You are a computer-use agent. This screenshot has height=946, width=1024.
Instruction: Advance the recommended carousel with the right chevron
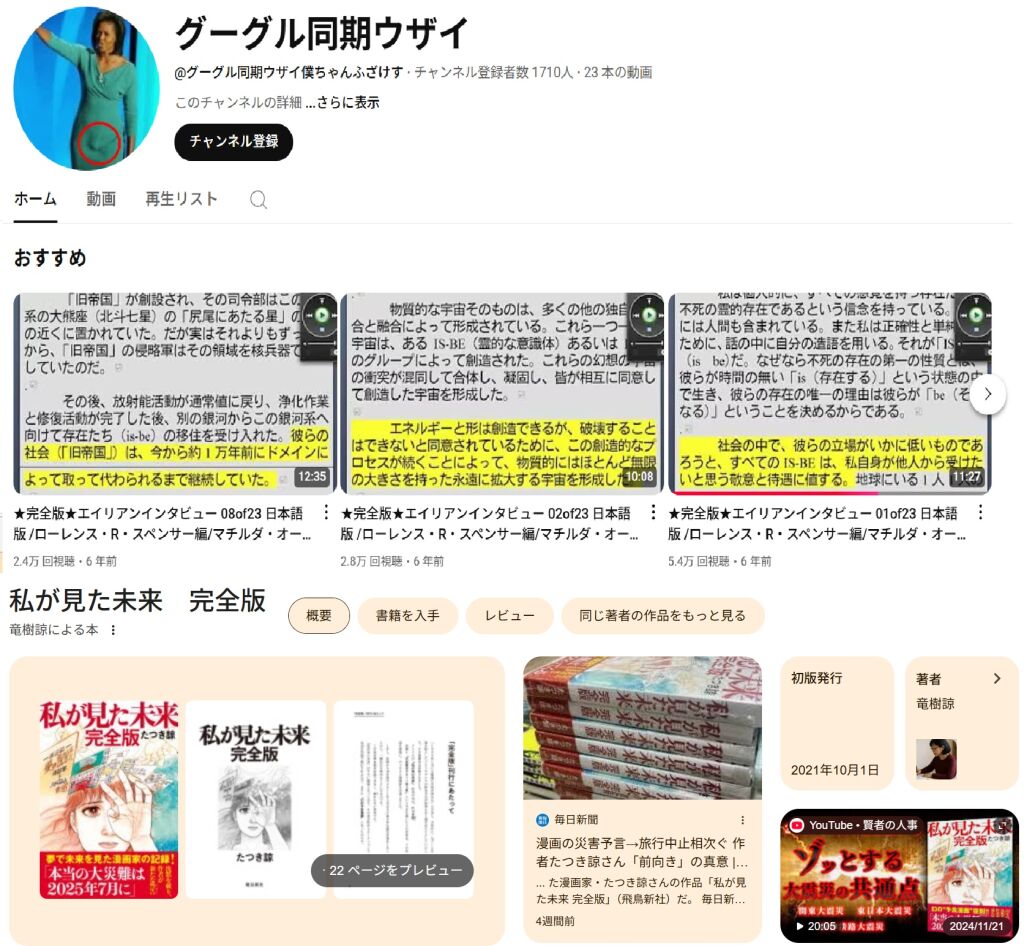[x=987, y=394]
